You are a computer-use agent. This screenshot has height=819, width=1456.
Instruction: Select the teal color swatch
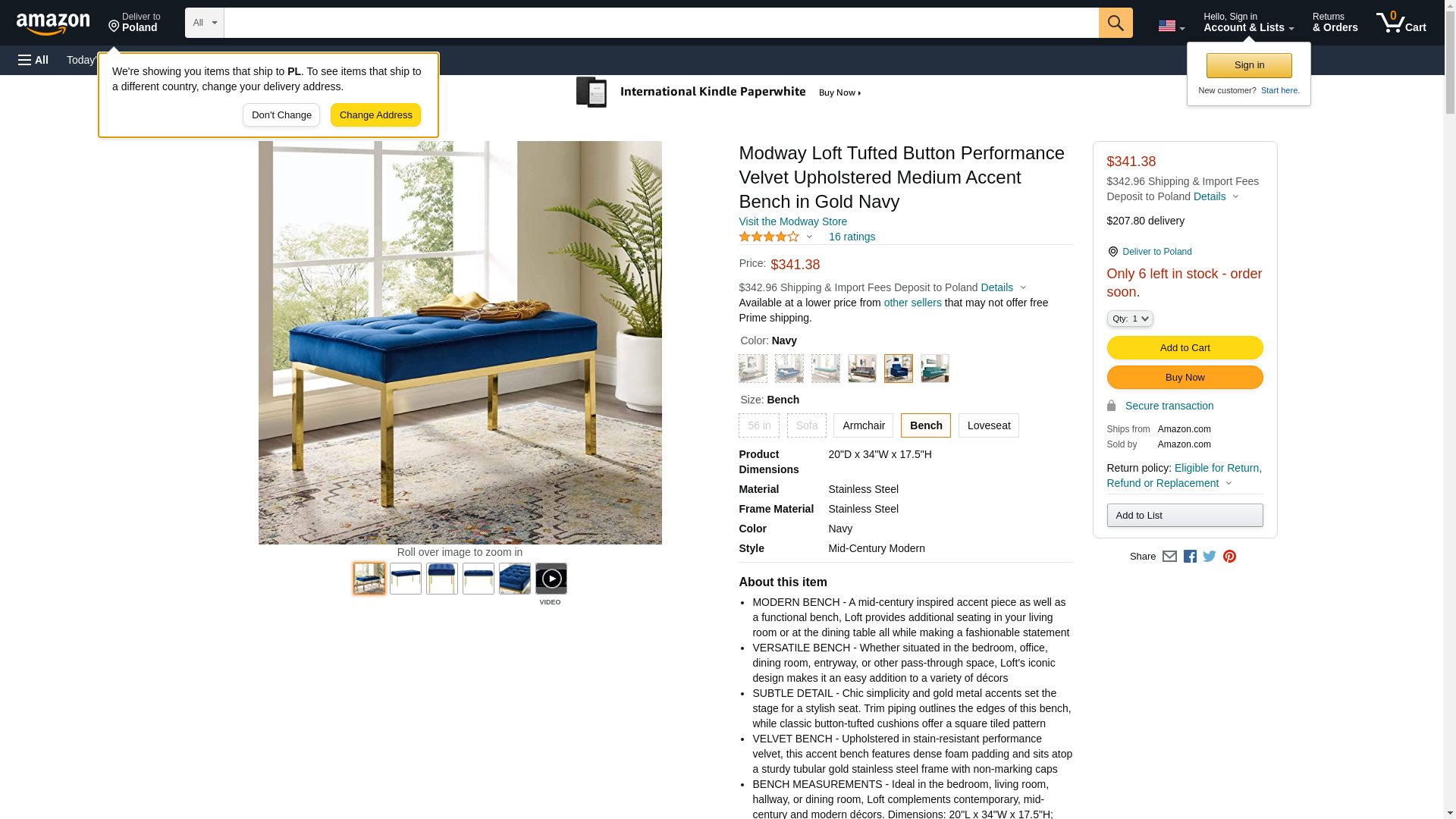pos(934,369)
